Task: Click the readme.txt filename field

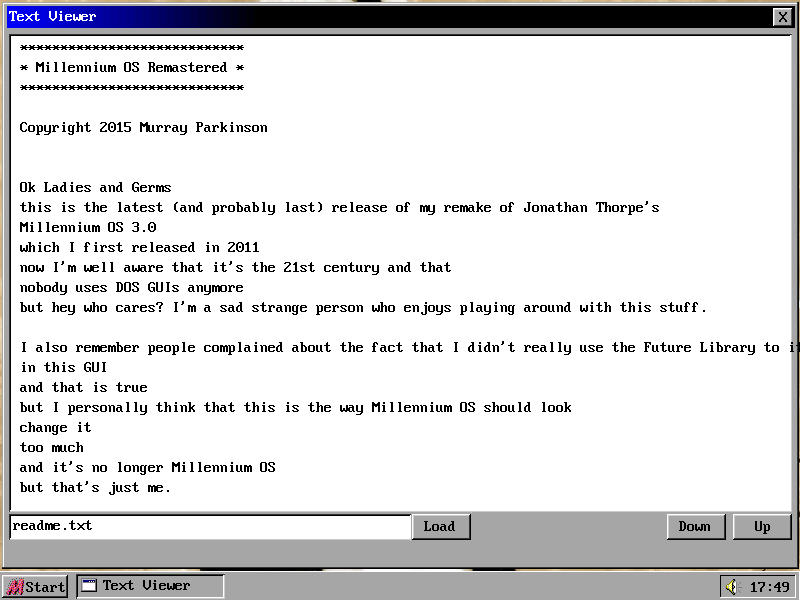Action: (210, 526)
